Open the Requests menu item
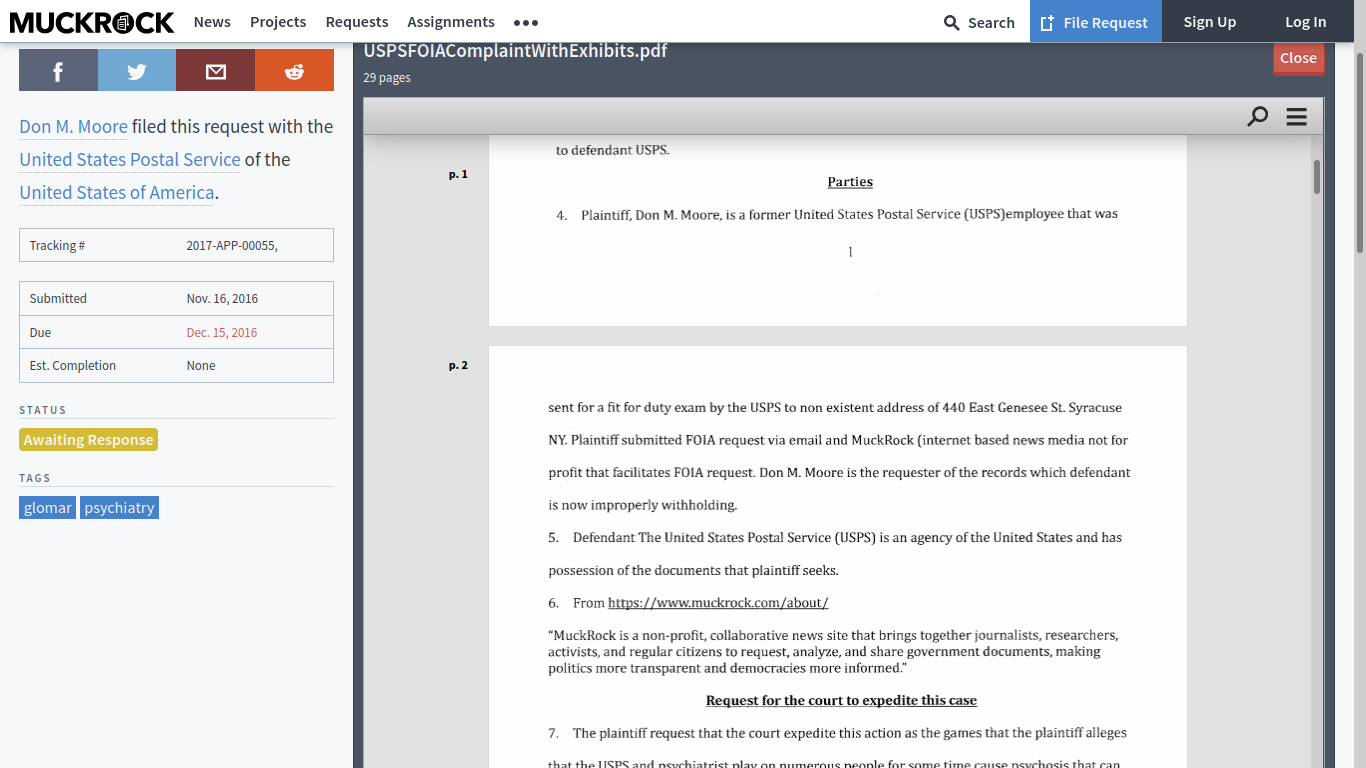The width and height of the screenshot is (1366, 768). point(357,22)
